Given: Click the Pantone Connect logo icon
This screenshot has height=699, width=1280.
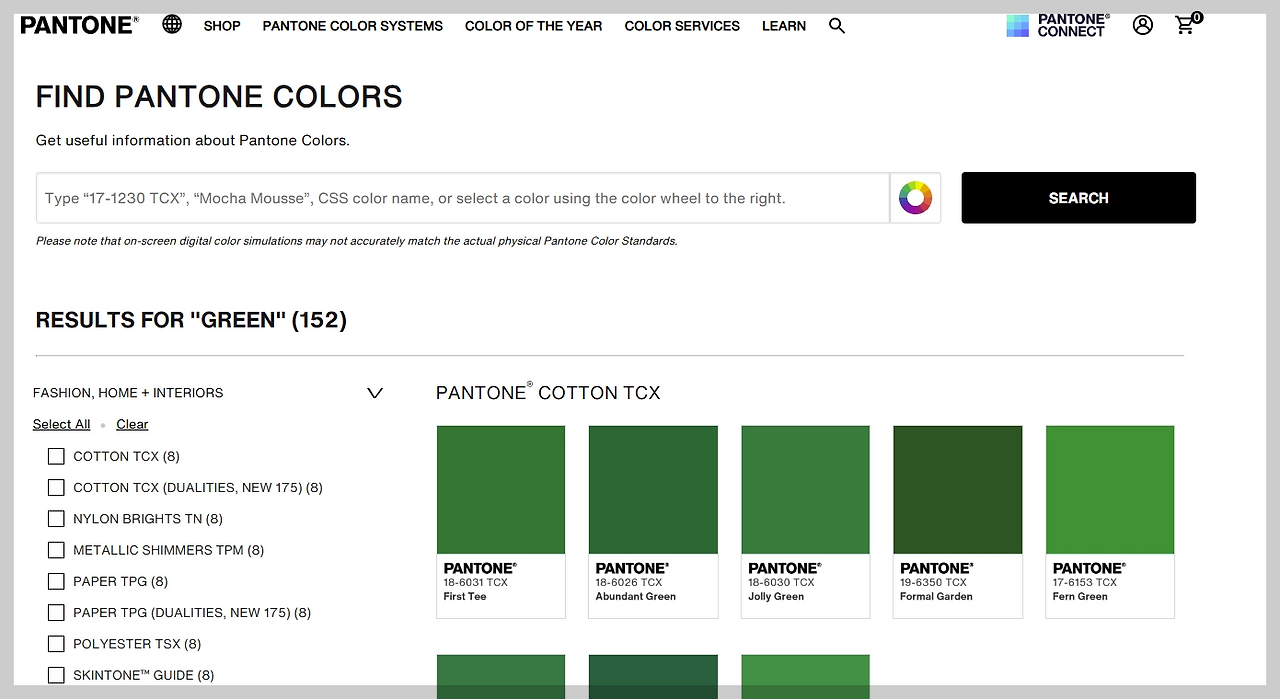Looking at the screenshot, I should tap(1018, 26).
